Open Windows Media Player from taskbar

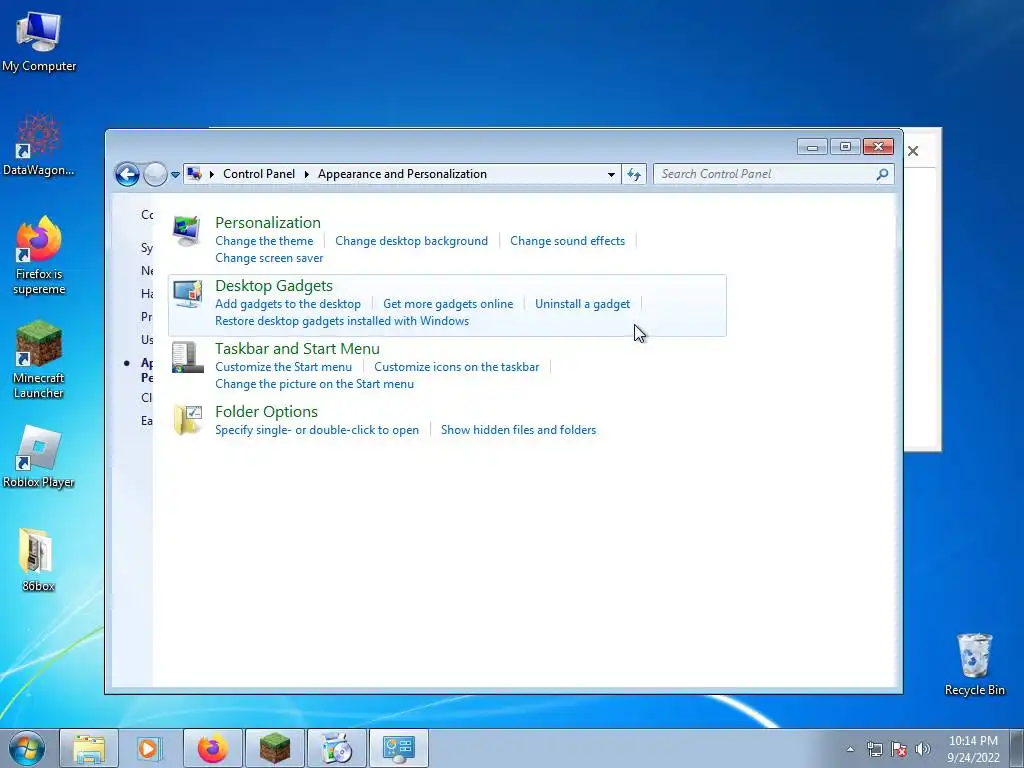pyautogui.click(x=149, y=748)
